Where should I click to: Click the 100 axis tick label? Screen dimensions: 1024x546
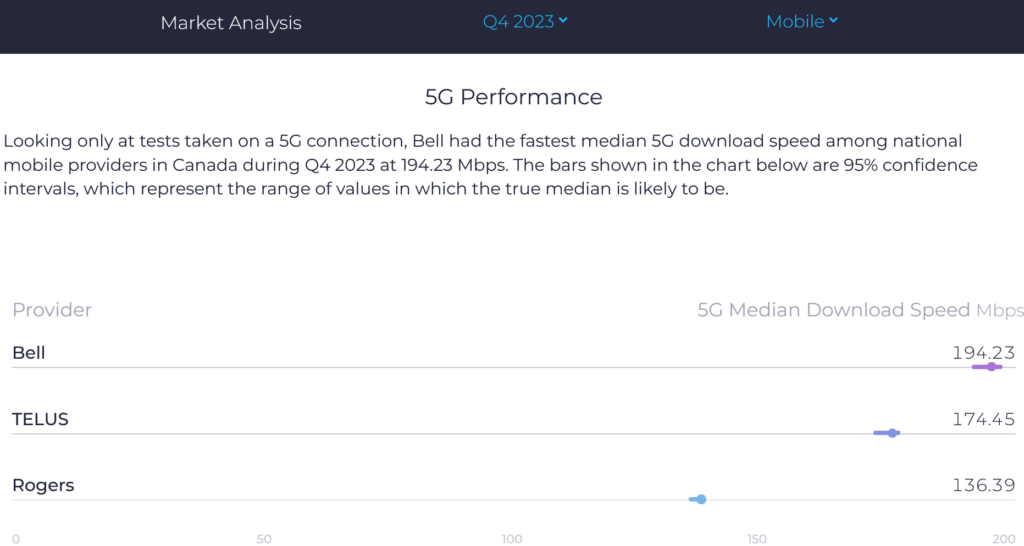coord(512,539)
